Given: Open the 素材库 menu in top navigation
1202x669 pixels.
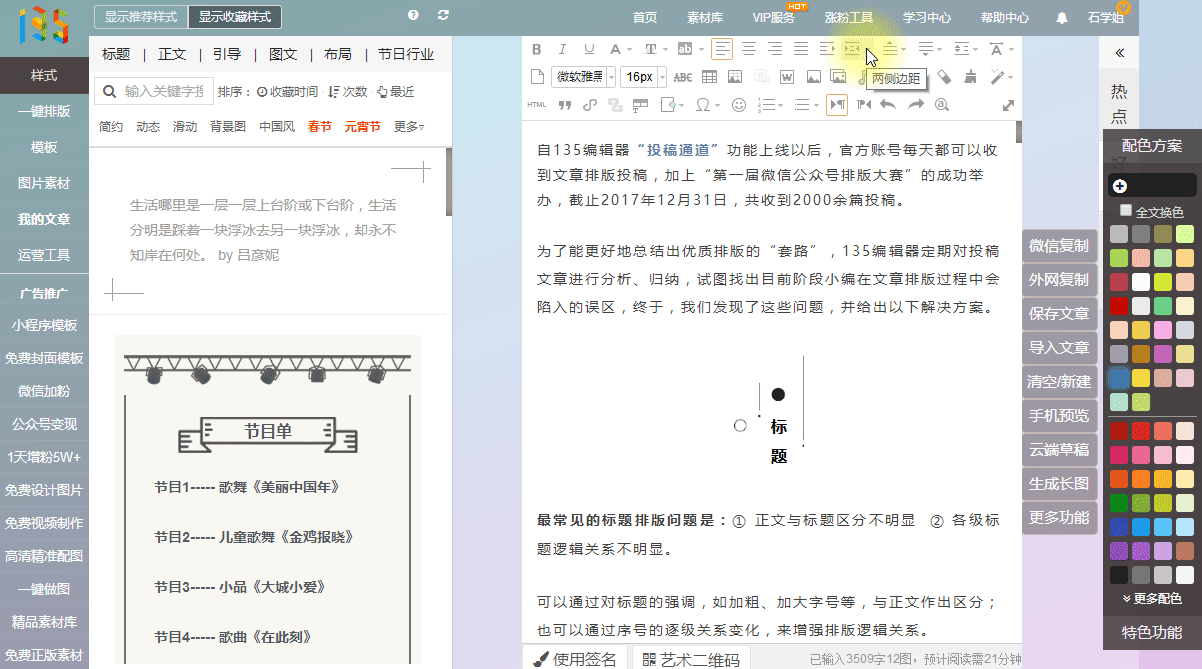Looking at the screenshot, I should [705, 18].
